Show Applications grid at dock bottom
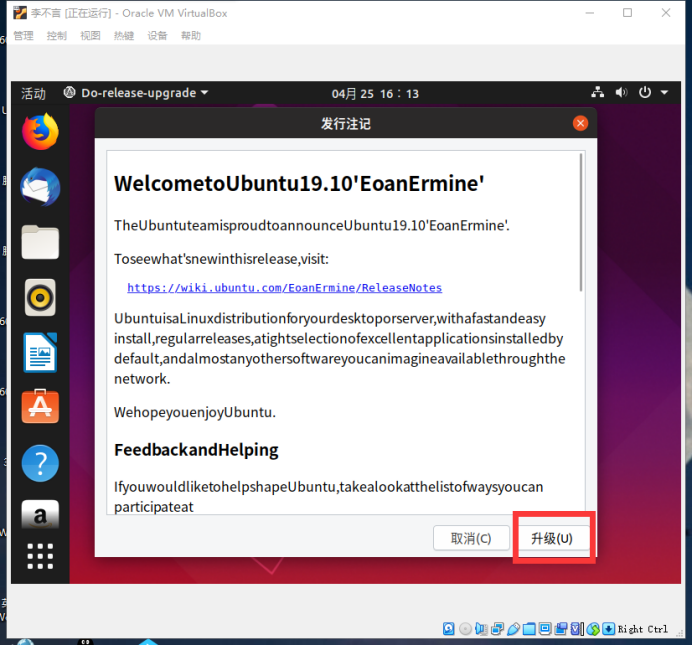692x645 pixels. (x=40, y=556)
